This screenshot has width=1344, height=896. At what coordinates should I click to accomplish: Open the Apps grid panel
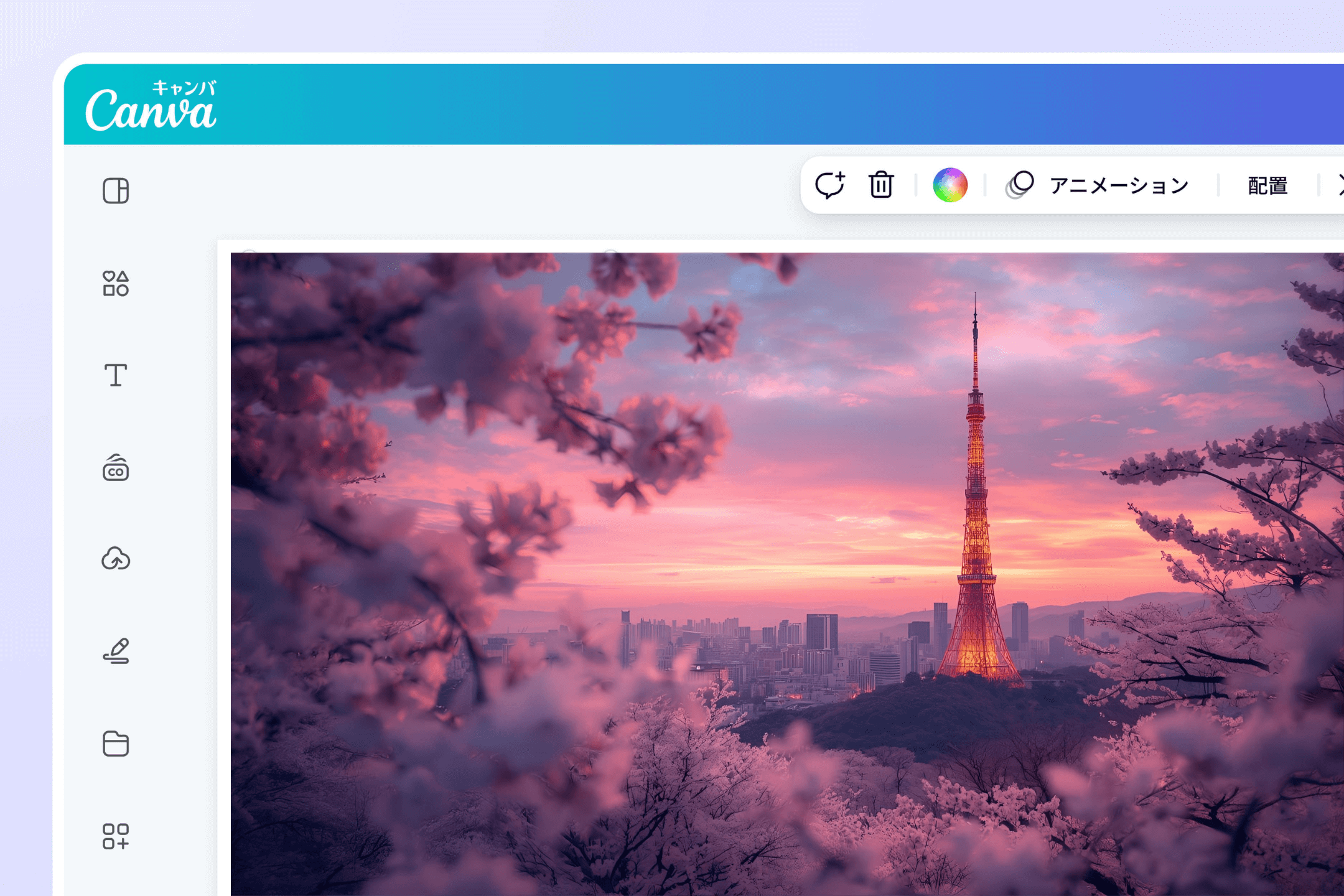[x=116, y=836]
